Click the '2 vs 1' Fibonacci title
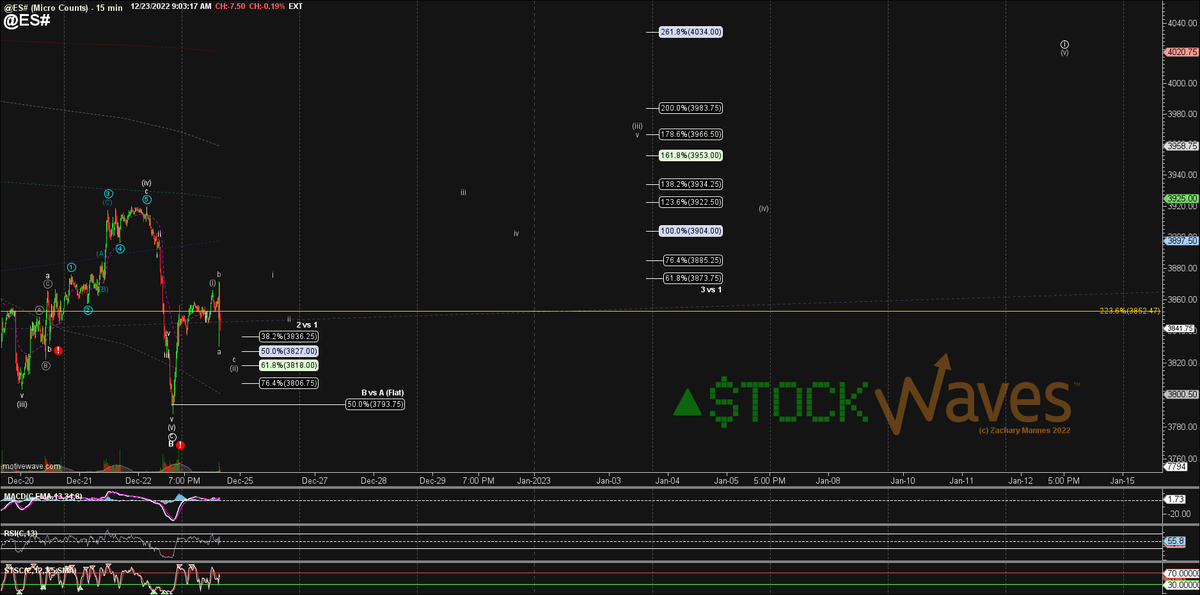1200x595 pixels. coord(307,325)
